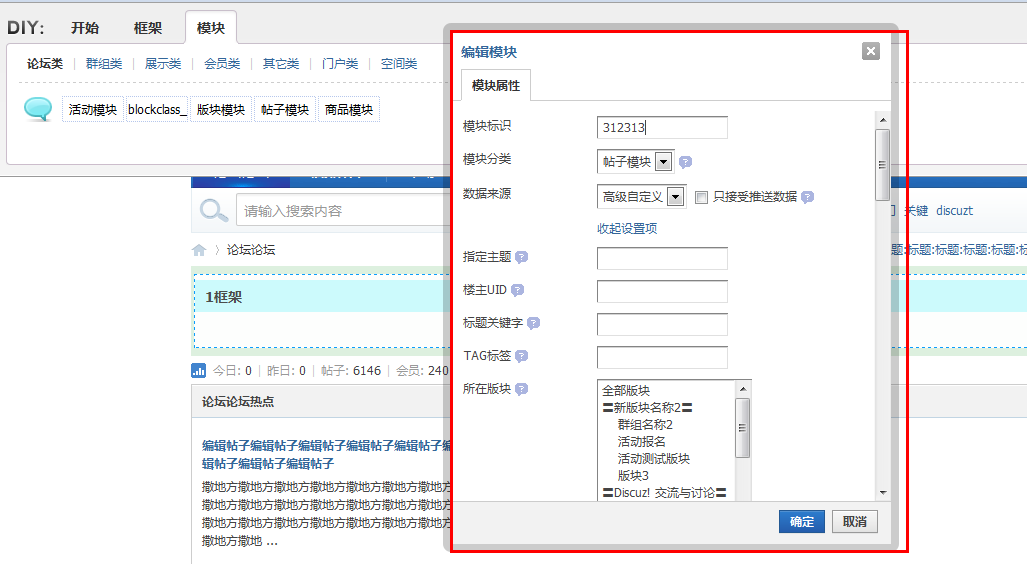The height and width of the screenshot is (564, 1027).
Task: Open the 编辑帖子 hot thread title
Action: click(326, 454)
